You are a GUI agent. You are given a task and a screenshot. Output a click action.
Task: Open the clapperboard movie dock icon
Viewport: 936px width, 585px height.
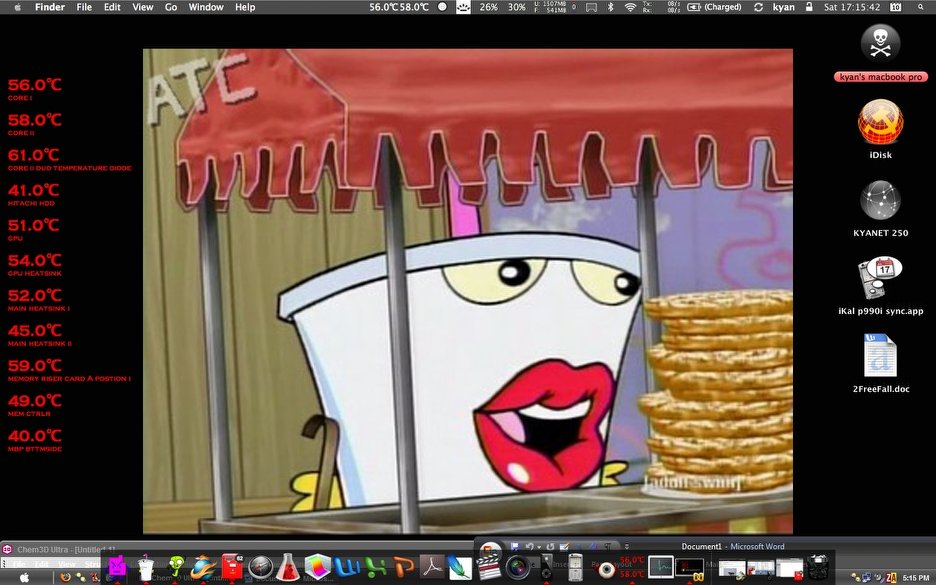pyautogui.click(x=489, y=566)
